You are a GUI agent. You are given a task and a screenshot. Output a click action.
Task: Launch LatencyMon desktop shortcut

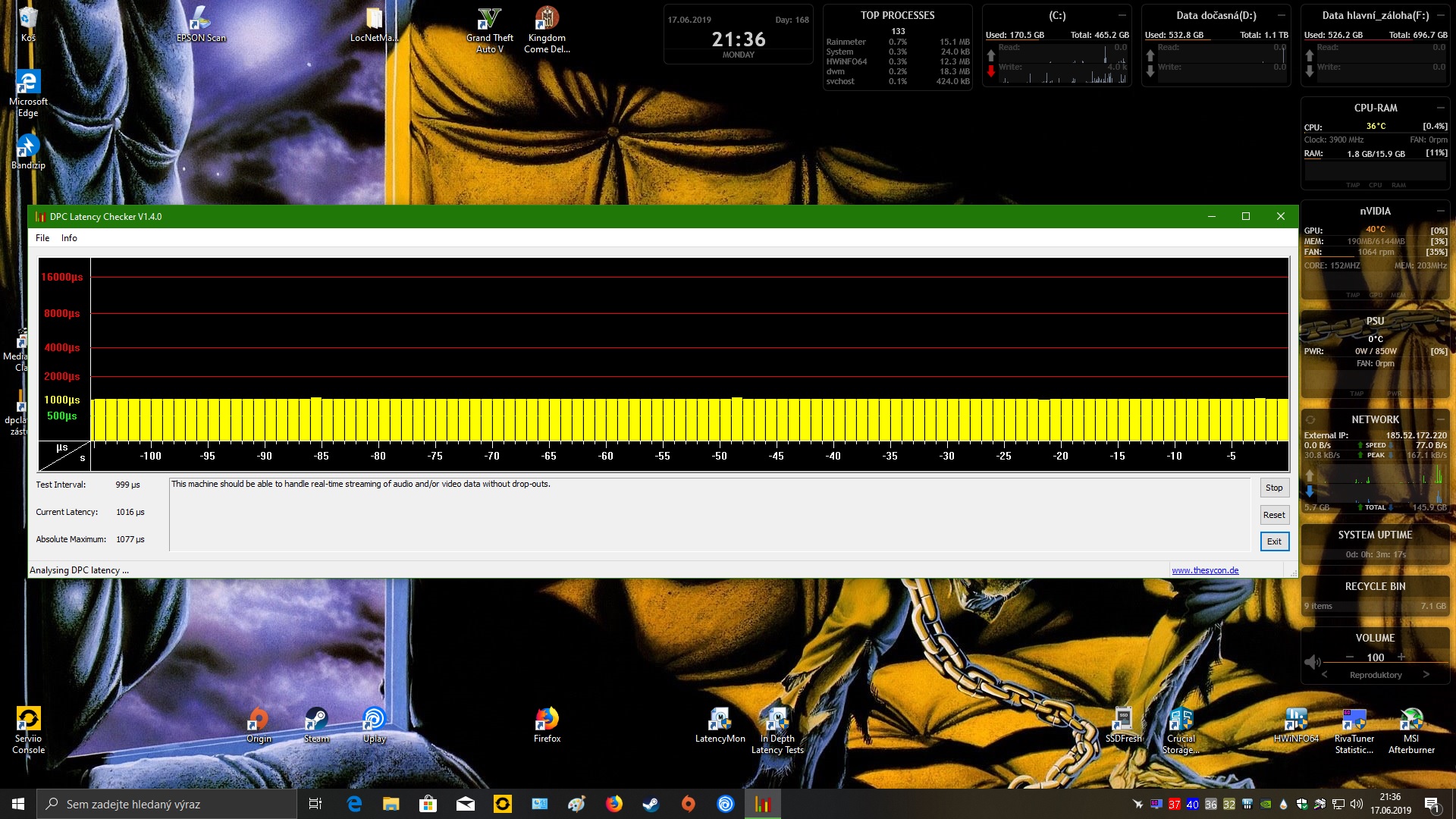(720, 719)
